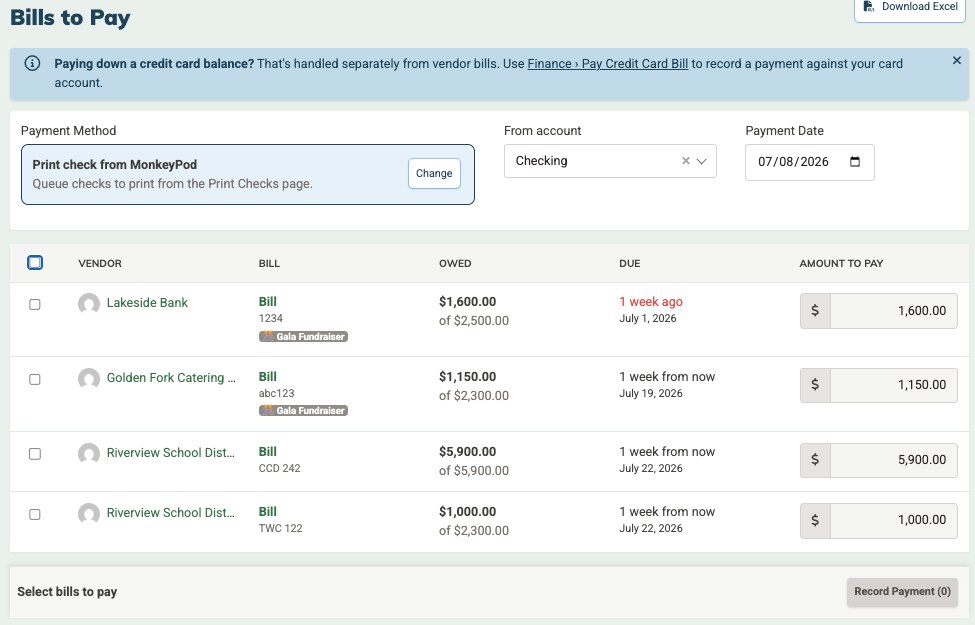Toggle the select-all bills checkbox

coord(35,262)
